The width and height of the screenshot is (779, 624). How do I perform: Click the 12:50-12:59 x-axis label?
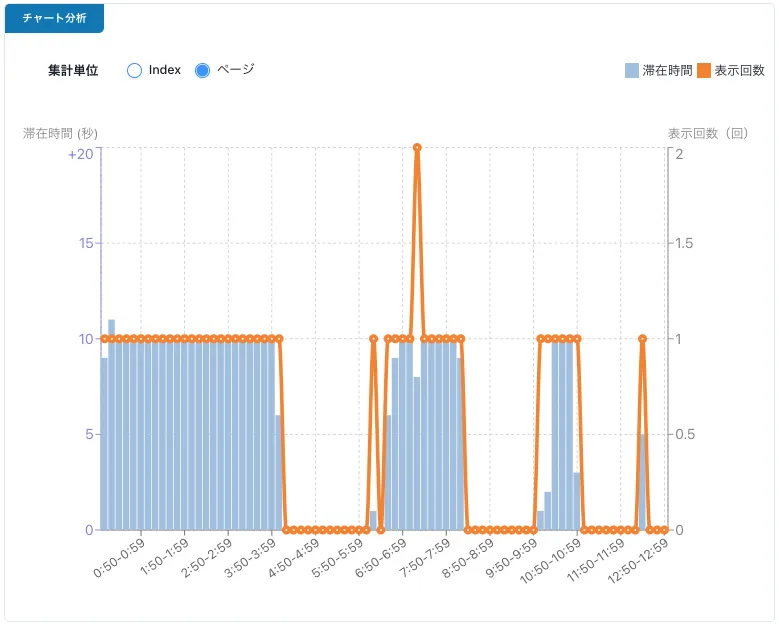638,559
